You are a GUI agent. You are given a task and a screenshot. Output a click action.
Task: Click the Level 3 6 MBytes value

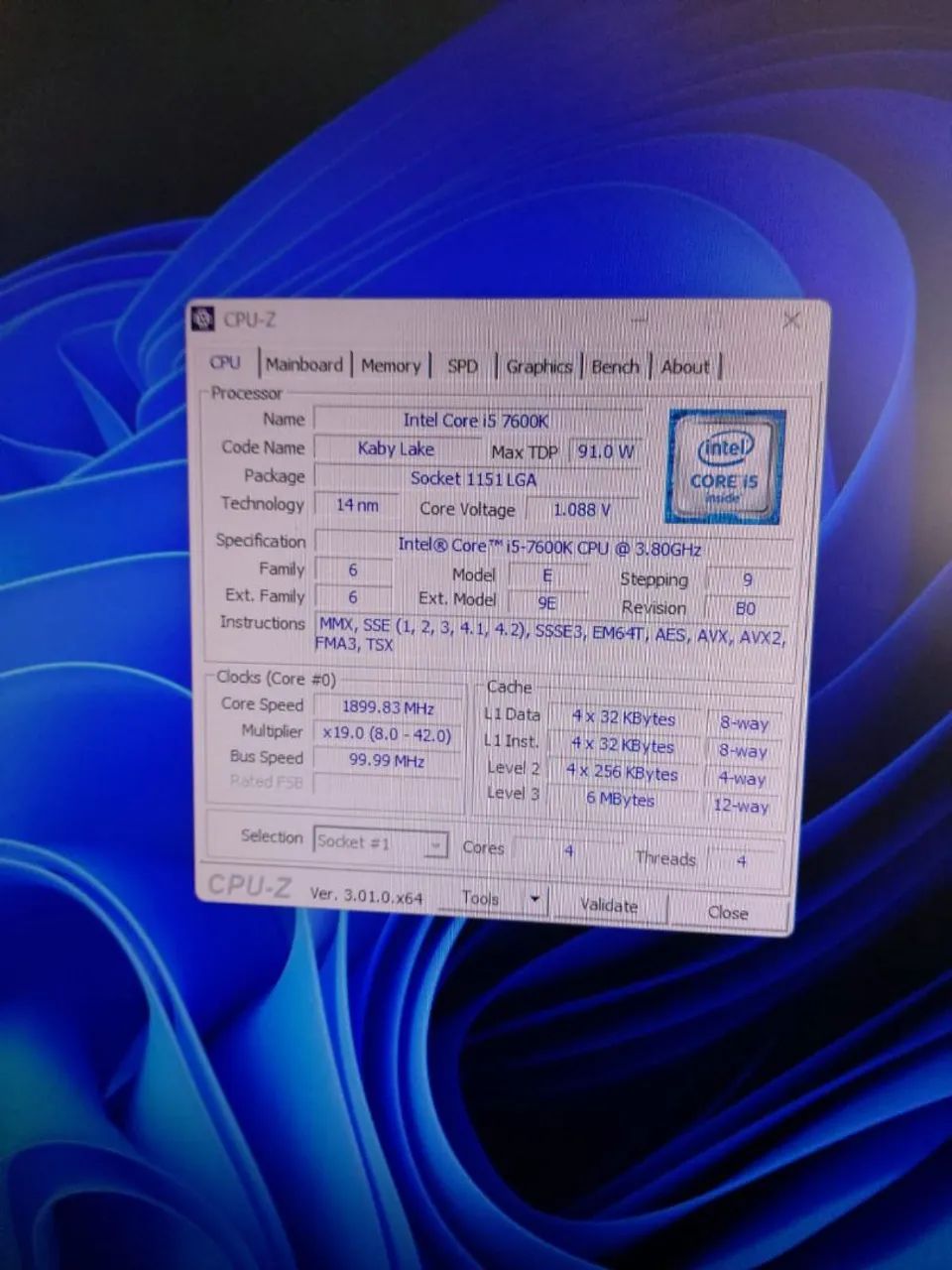pyautogui.click(x=621, y=798)
